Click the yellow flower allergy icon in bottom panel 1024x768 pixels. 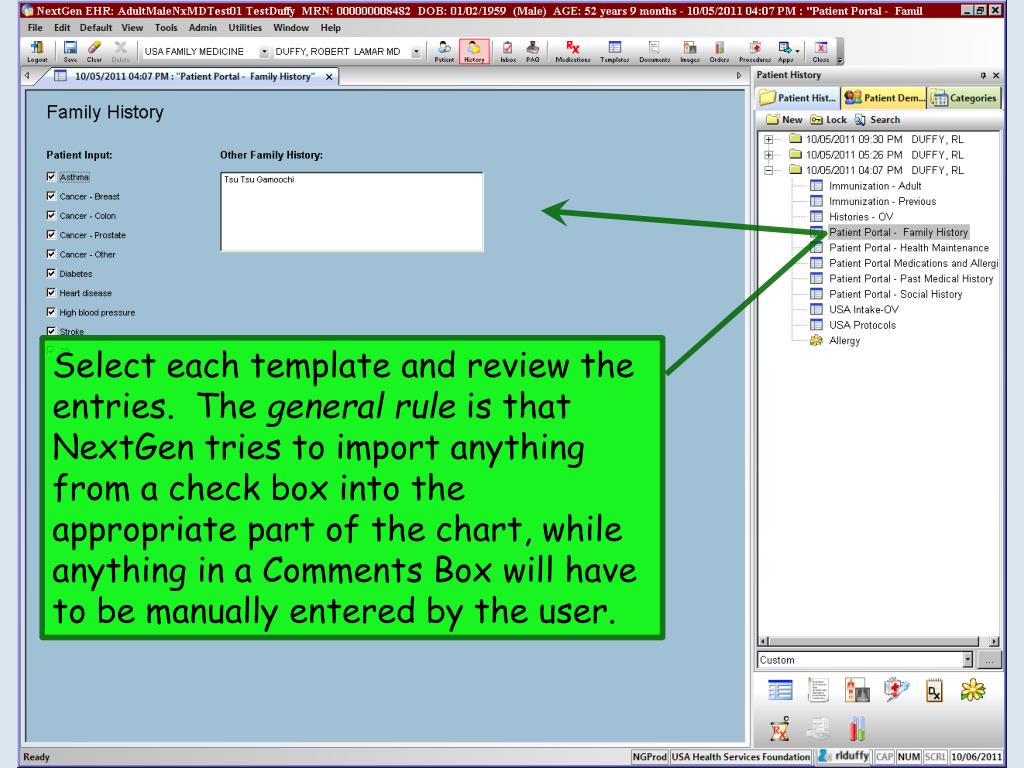pyautogui.click(x=973, y=690)
